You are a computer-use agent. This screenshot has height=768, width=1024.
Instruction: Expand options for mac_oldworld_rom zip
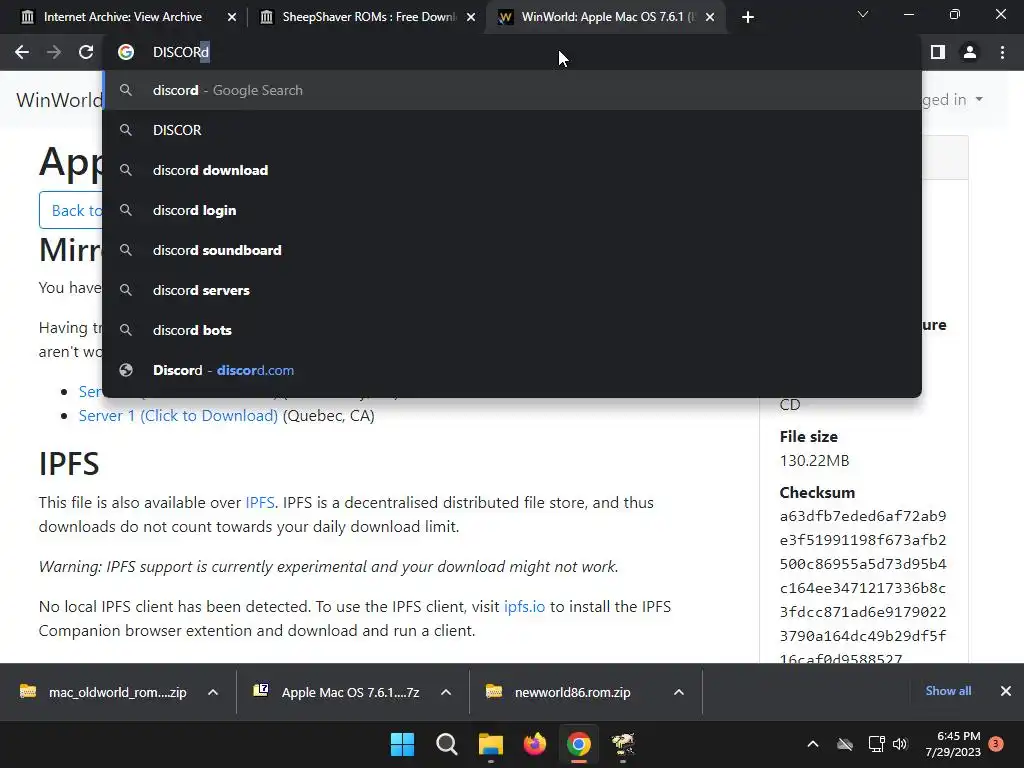pyautogui.click(x=213, y=692)
